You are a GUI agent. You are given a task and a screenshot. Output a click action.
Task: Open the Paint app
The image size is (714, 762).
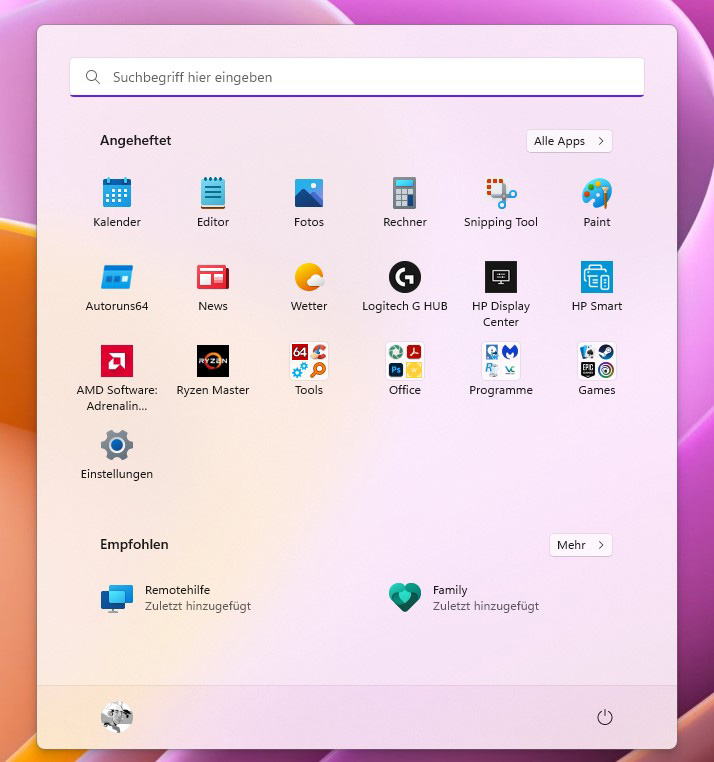click(x=596, y=202)
